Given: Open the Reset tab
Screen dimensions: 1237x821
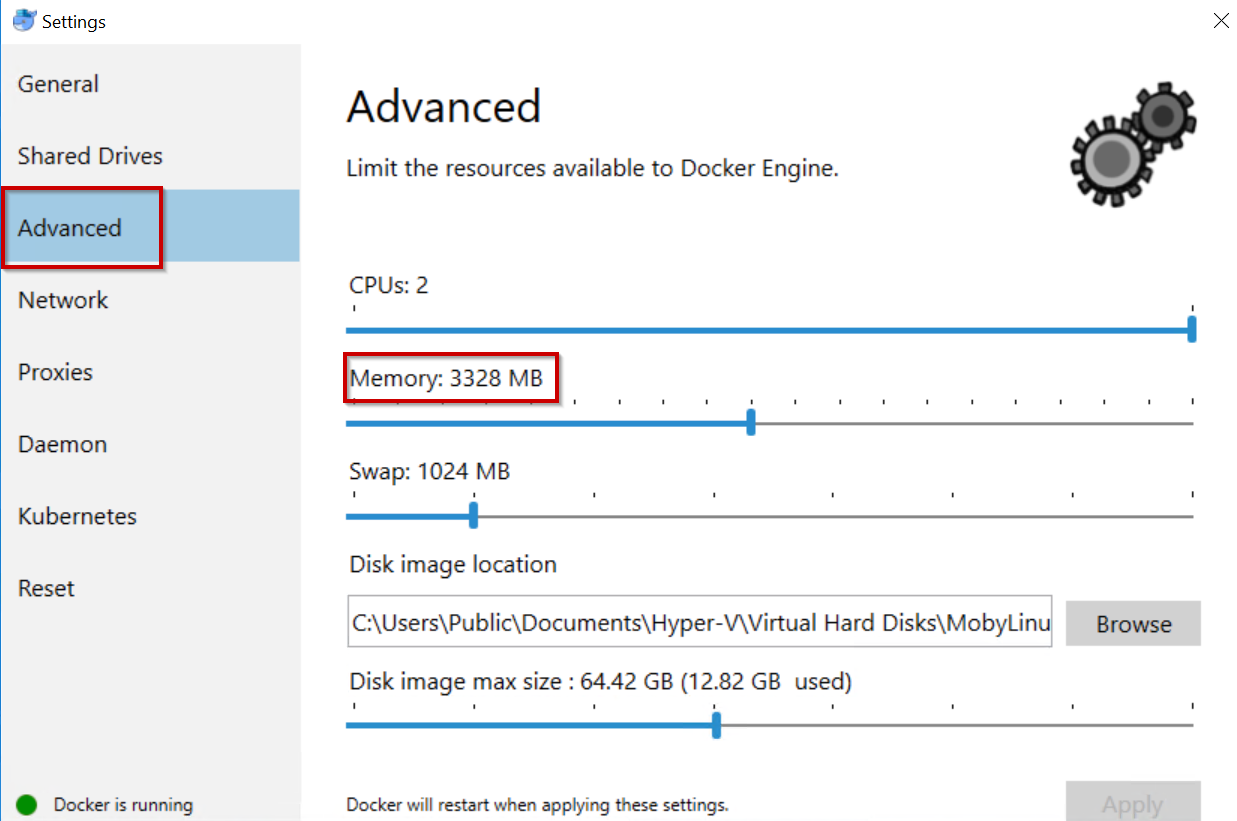Looking at the screenshot, I should coord(46,588).
